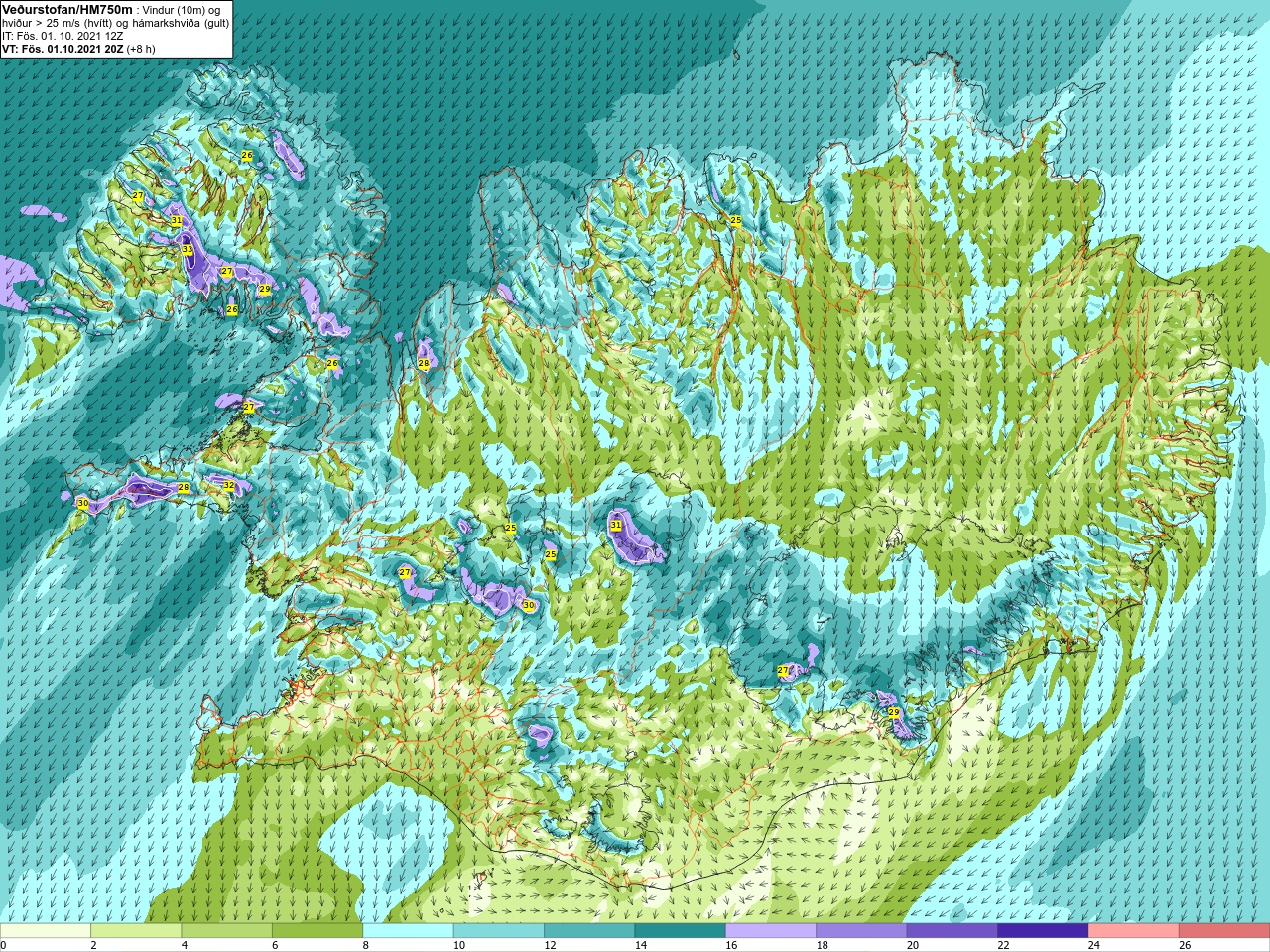
Task: Pick the 22–24 dark indigo legend swatch
Action: coord(1043,931)
